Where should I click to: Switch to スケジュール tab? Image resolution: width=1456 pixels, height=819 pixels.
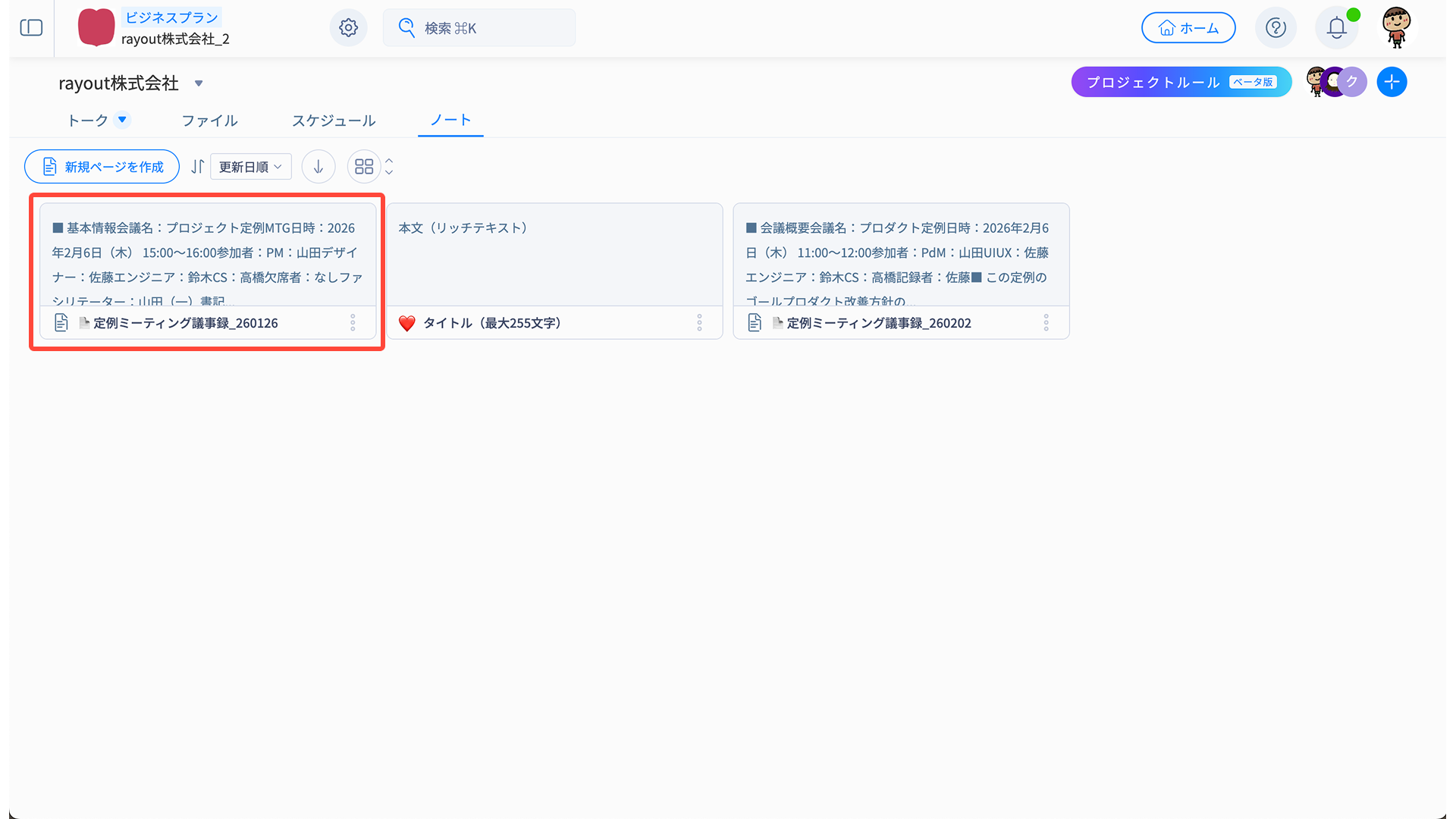click(x=334, y=121)
